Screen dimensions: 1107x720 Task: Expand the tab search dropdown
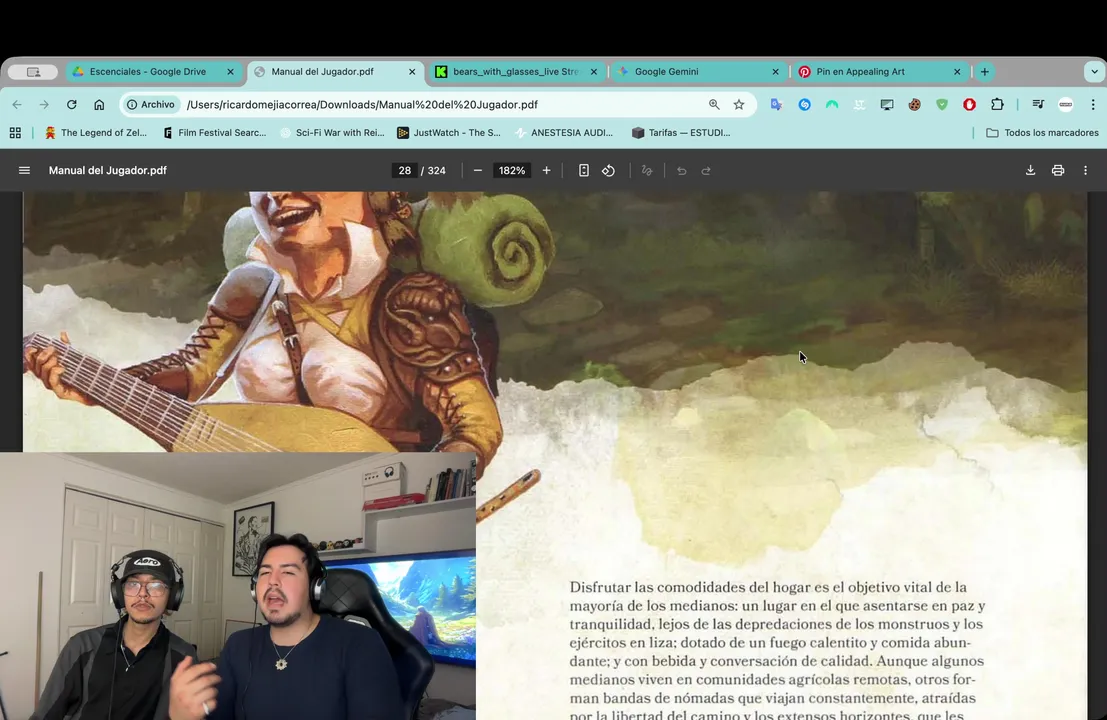(x=1094, y=71)
